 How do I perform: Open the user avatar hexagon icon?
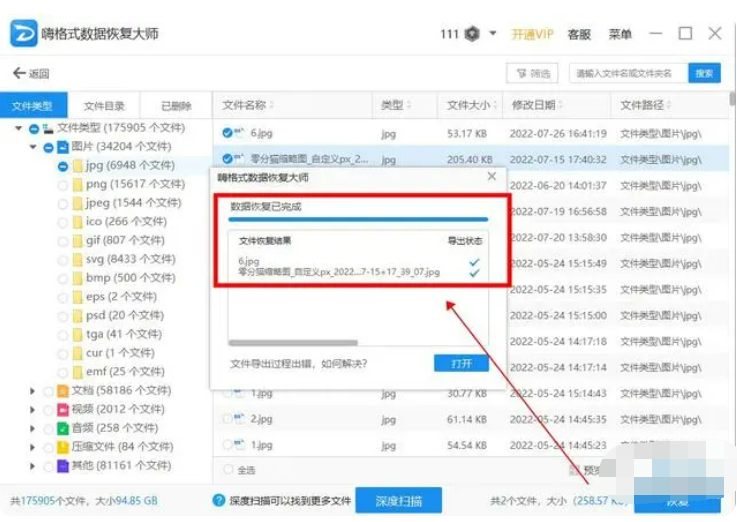coord(472,34)
